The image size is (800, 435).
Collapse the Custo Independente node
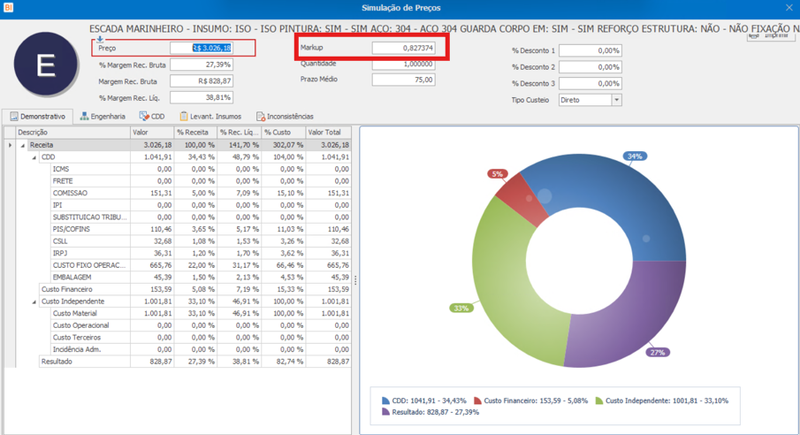(x=34, y=302)
